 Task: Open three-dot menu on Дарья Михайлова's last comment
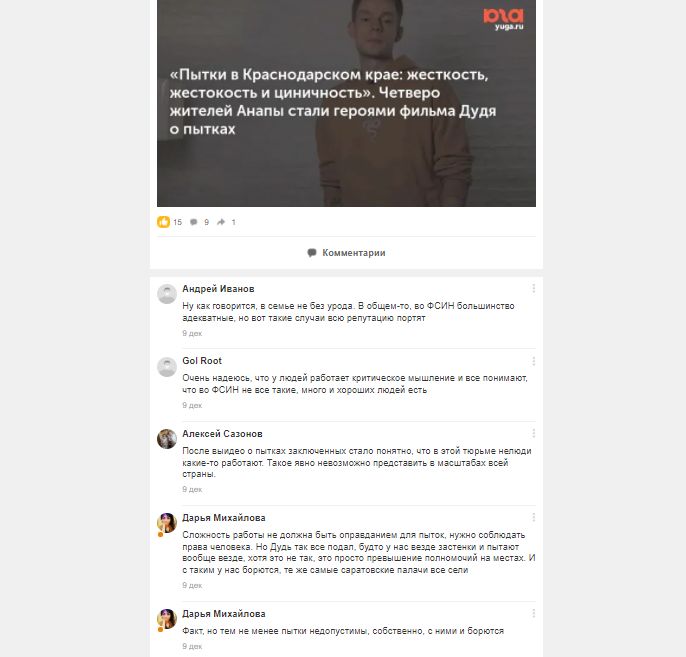pos(533,614)
